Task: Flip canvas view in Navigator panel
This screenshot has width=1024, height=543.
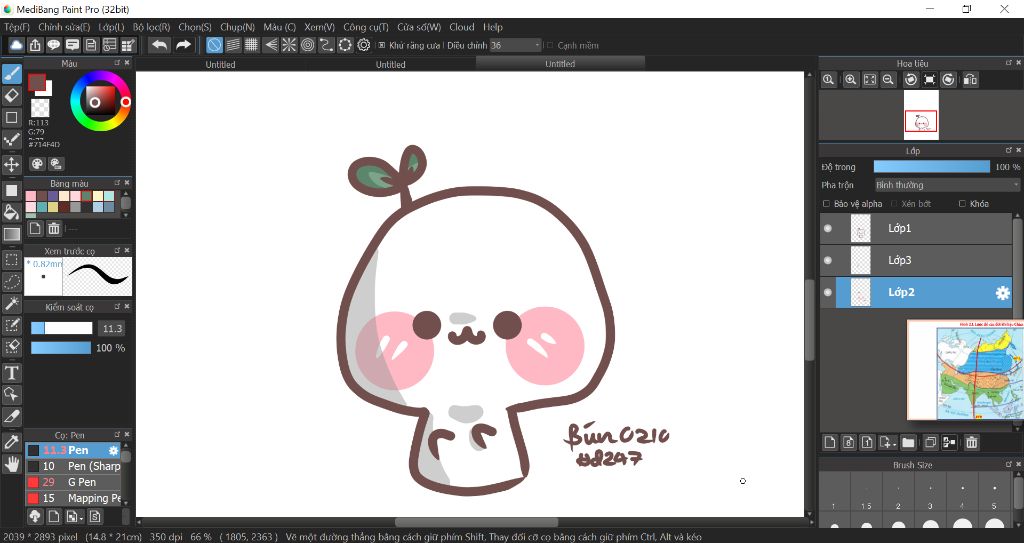Action: click(x=970, y=79)
